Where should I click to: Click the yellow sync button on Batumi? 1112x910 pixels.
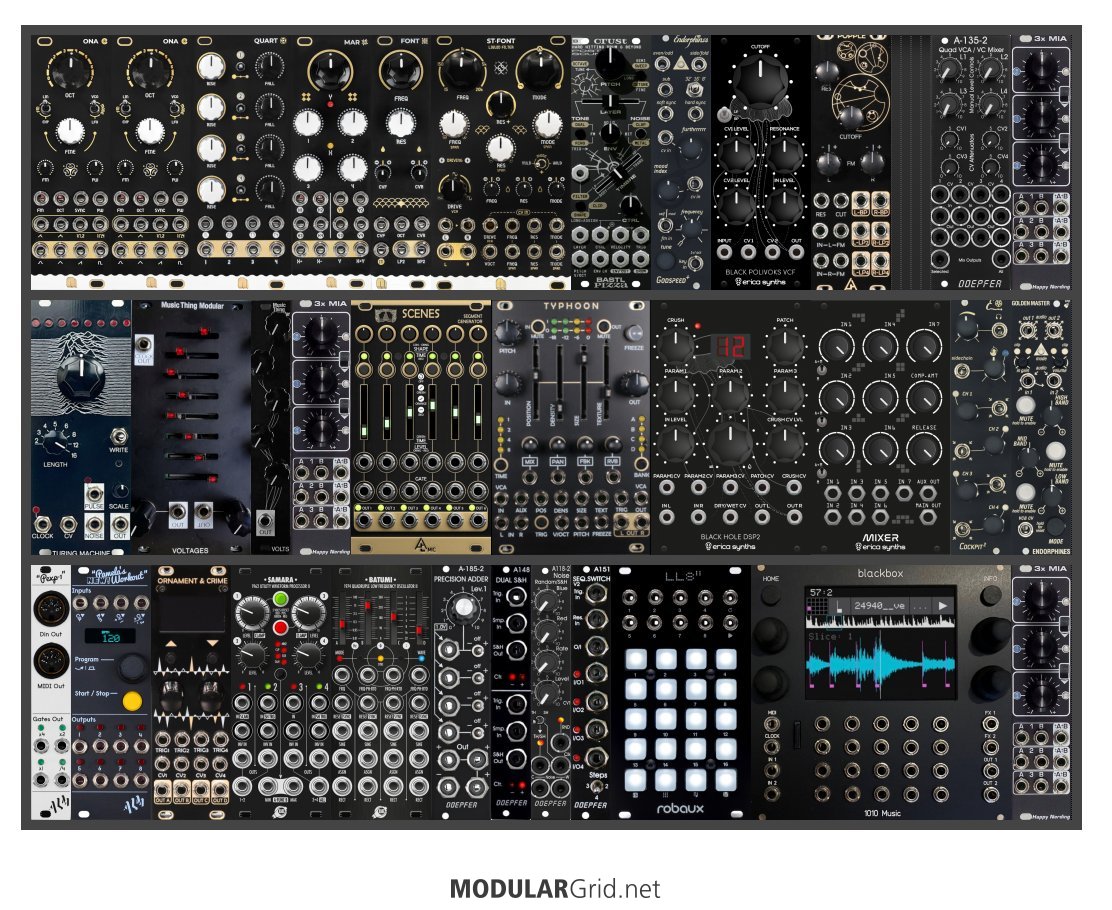coord(381,658)
